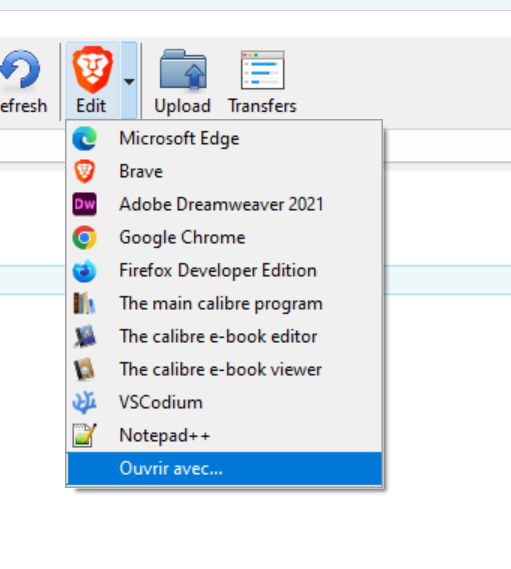Select The main calibre program entry
Screen dimensions: 511x569
pos(224,304)
